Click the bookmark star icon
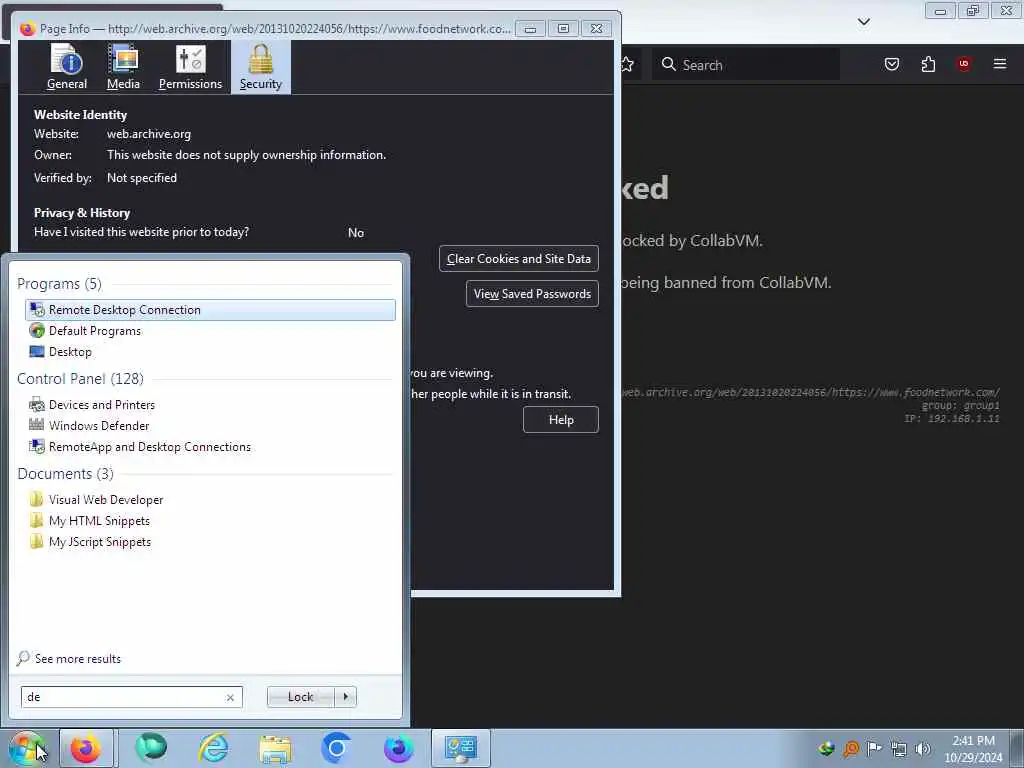The height and width of the screenshot is (768, 1024). [627, 64]
